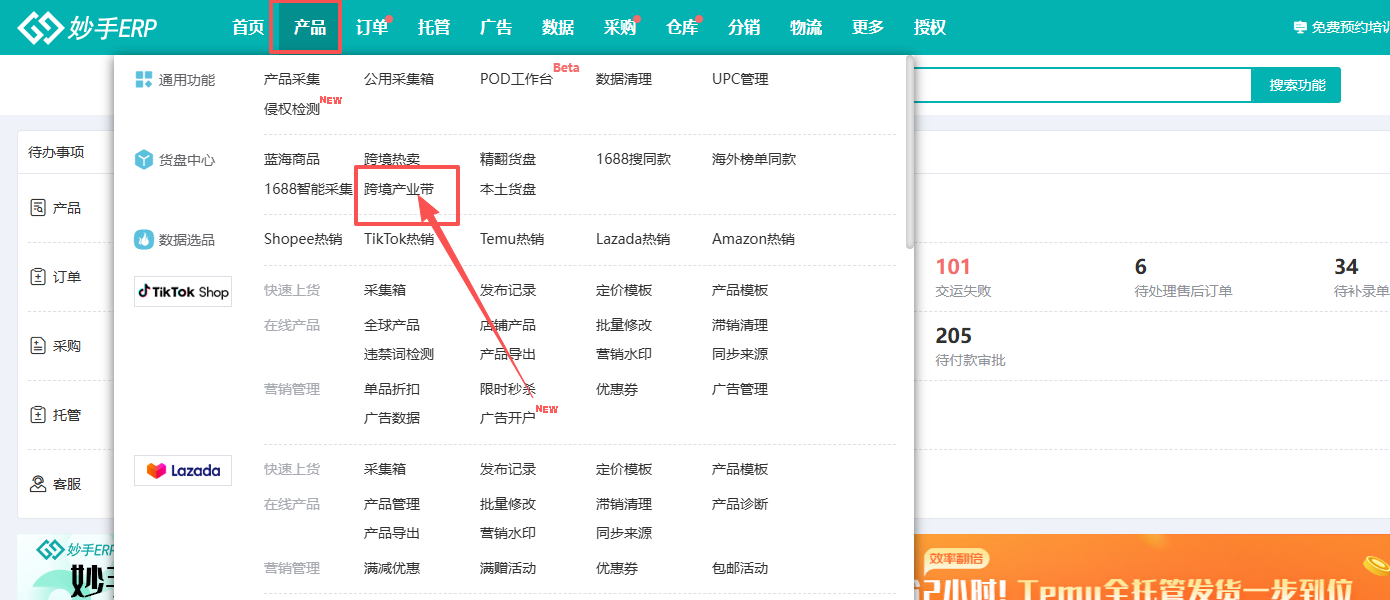The width and height of the screenshot is (1390, 600).
Task: Click the 采购 sidebar icon
Action: pos(38,346)
